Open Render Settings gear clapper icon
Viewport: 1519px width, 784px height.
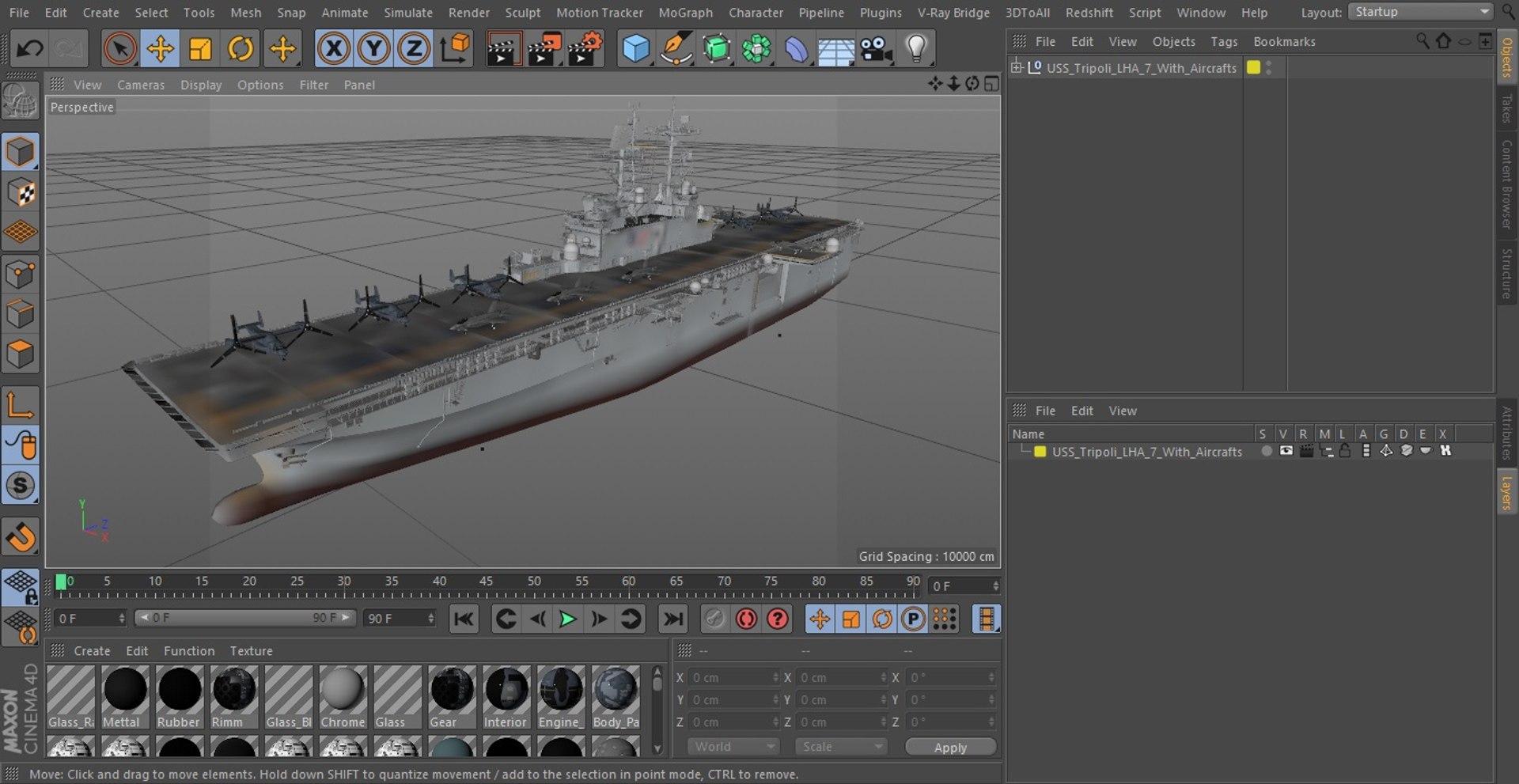click(x=585, y=49)
